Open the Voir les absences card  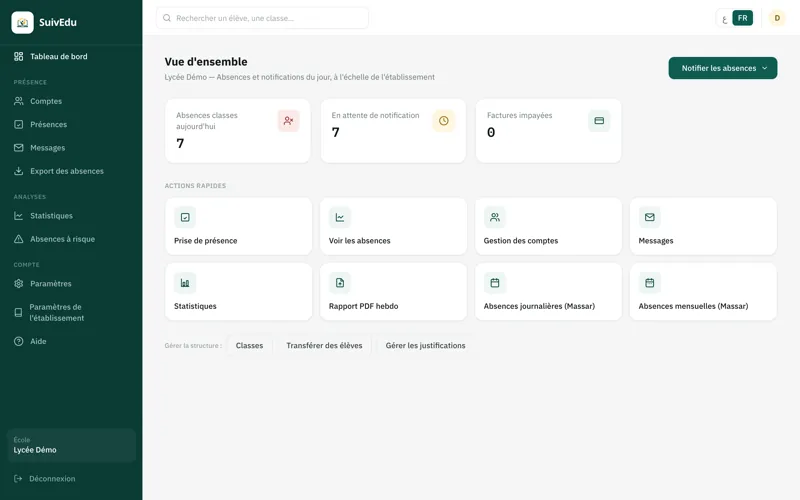pyautogui.click(x=393, y=226)
